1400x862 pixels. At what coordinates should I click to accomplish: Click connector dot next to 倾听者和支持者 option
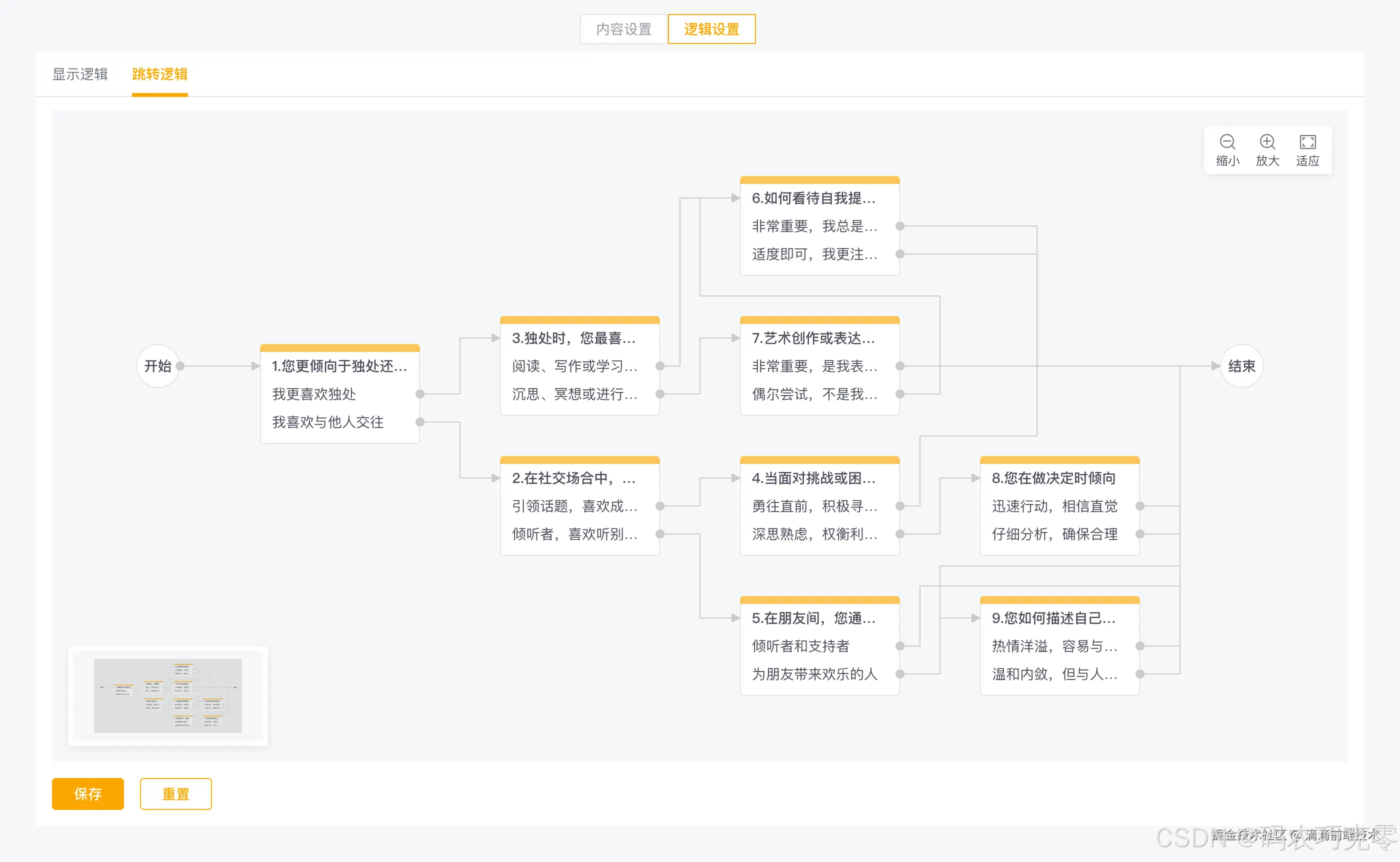pos(900,646)
